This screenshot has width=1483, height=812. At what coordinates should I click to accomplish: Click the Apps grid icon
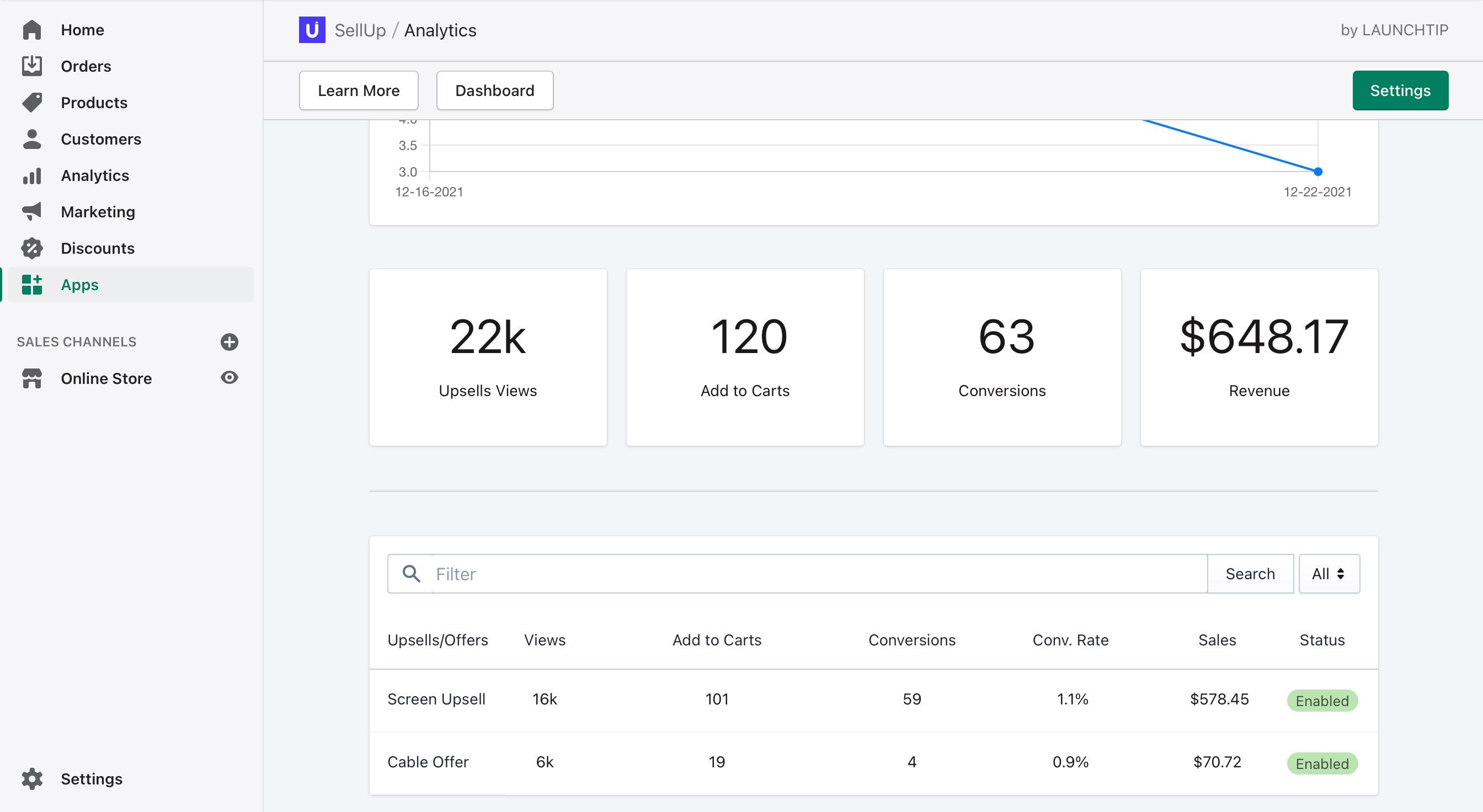coord(31,285)
